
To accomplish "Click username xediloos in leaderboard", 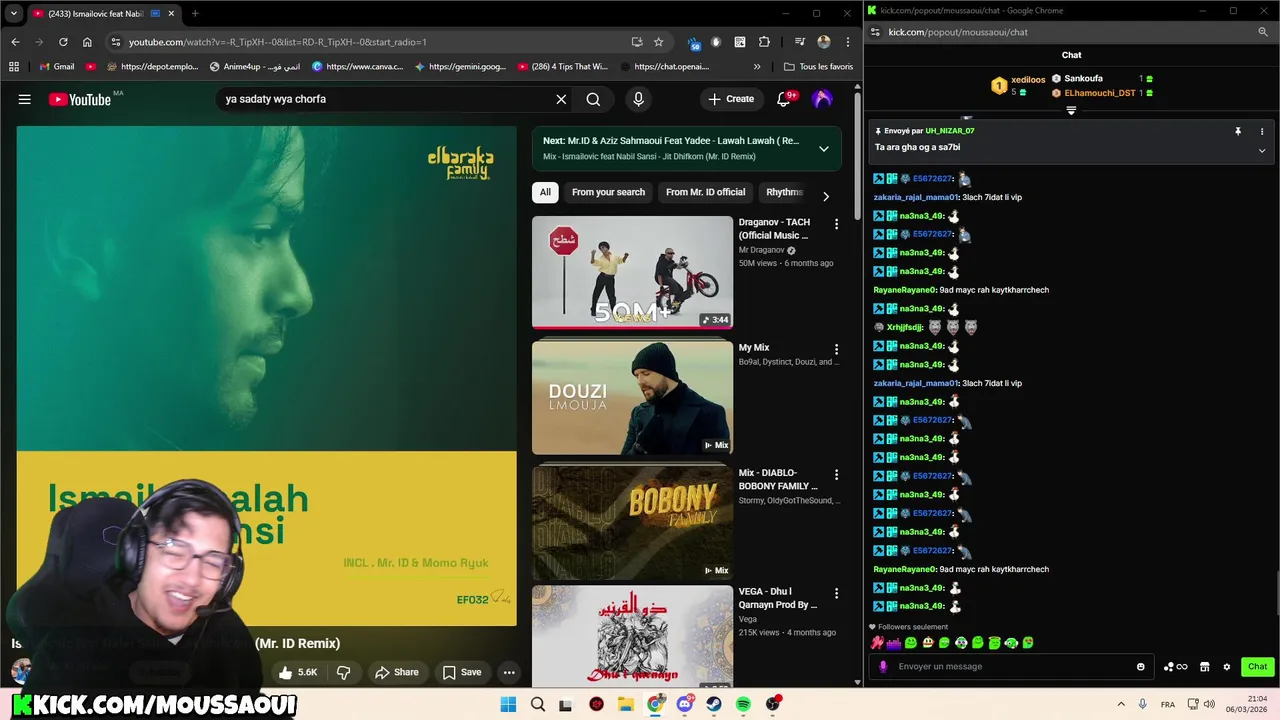I will point(1028,80).
